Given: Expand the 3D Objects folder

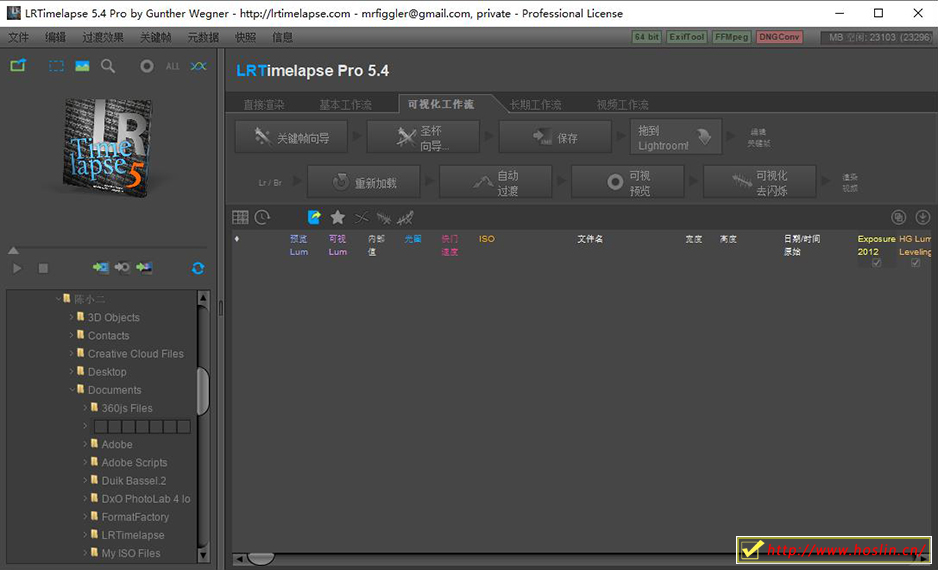Looking at the screenshot, I should click(72, 317).
